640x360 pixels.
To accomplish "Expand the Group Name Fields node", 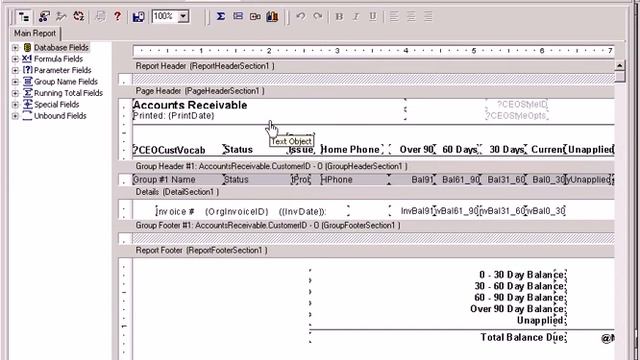I will (x=15, y=82).
